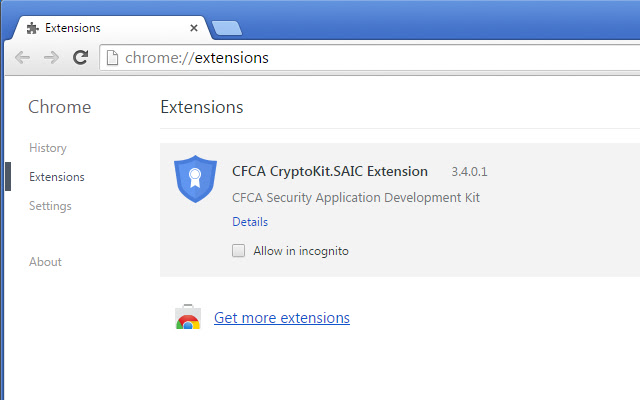The width and height of the screenshot is (640, 400).
Task: Focus the chrome://extensions address bar
Action: click(370, 58)
